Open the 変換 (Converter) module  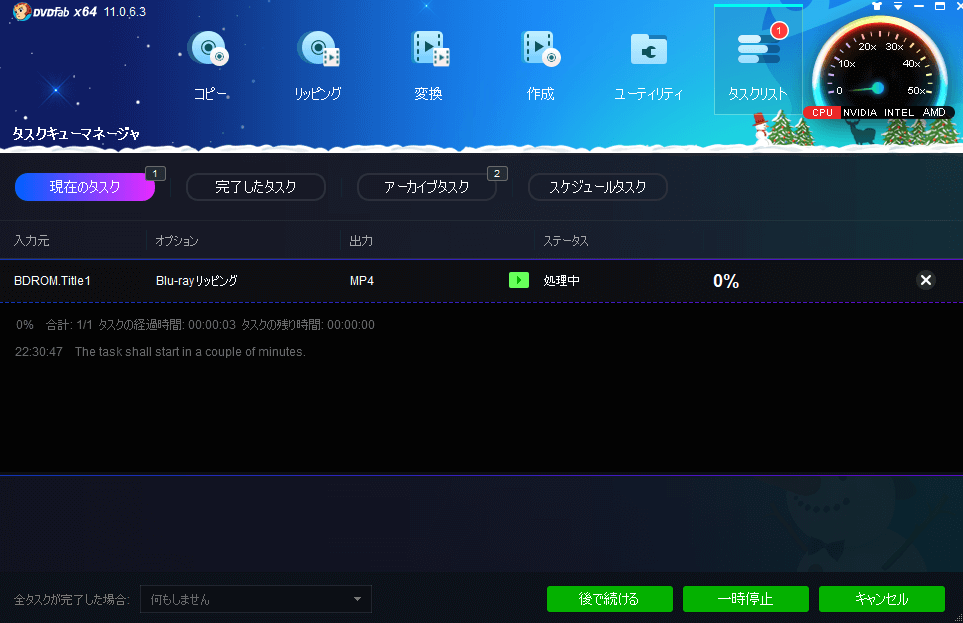point(429,65)
